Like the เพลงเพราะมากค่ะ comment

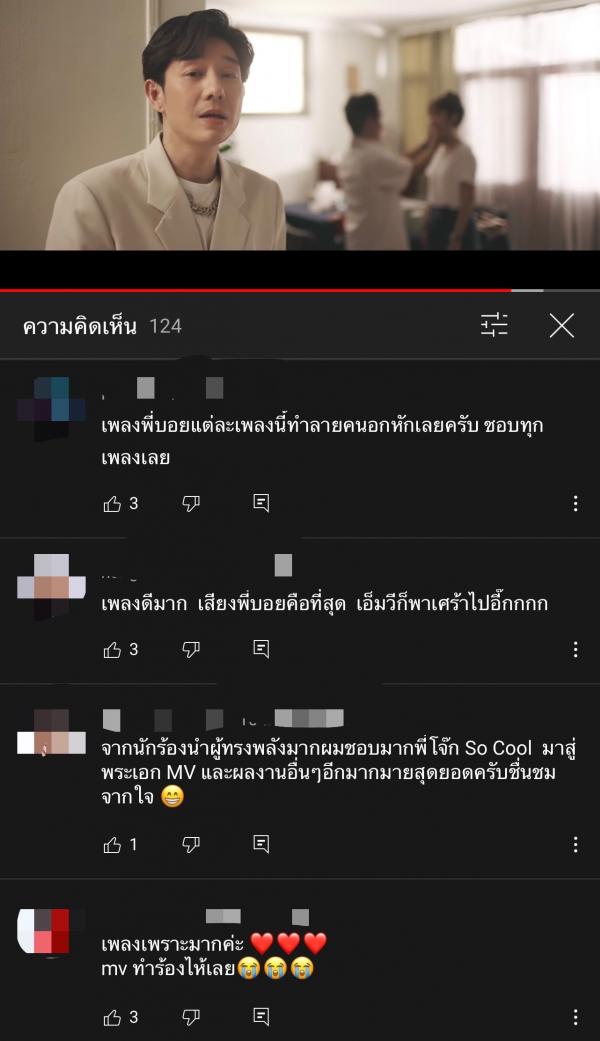112,1017
